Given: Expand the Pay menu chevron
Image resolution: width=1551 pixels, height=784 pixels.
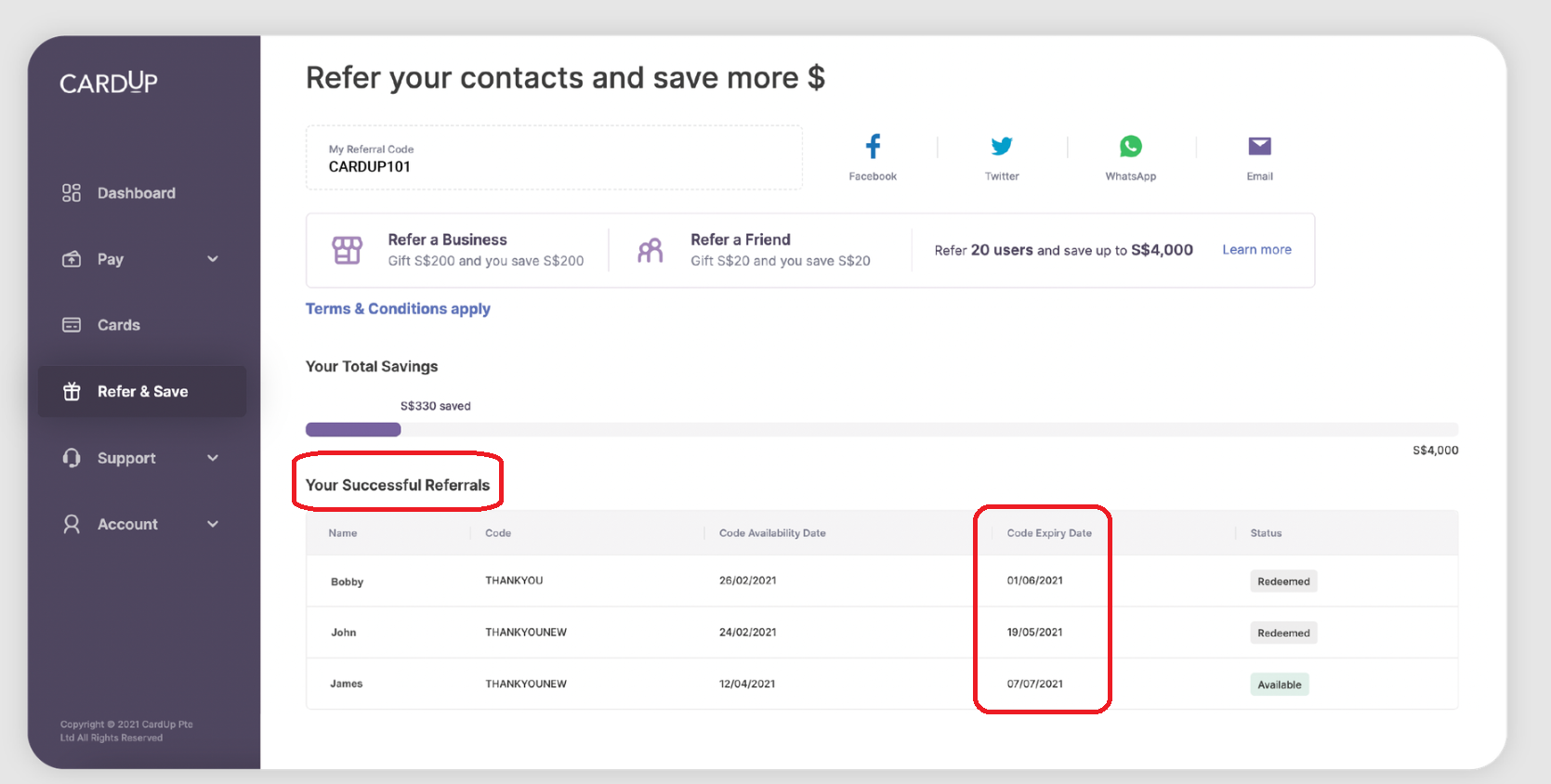Looking at the screenshot, I should [213, 259].
